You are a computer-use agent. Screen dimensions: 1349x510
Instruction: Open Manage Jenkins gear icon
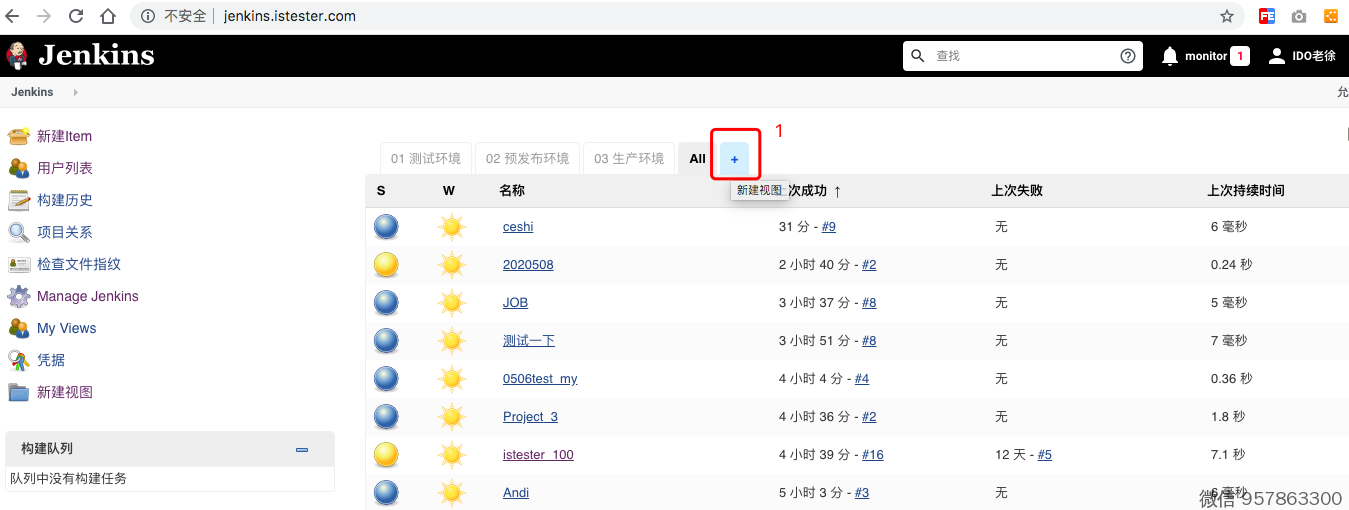19,296
